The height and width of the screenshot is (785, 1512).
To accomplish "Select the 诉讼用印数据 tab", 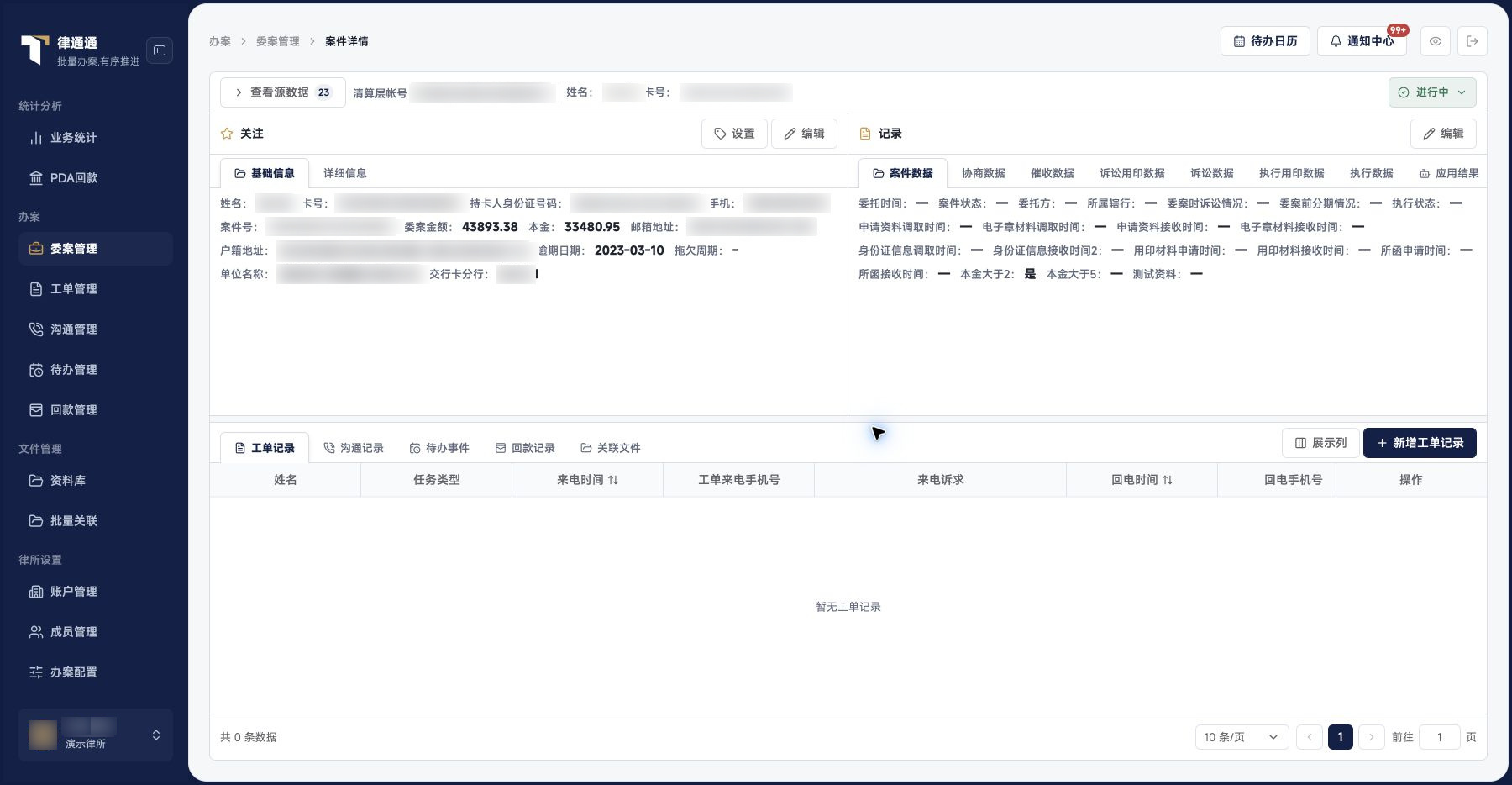I will [1132, 173].
